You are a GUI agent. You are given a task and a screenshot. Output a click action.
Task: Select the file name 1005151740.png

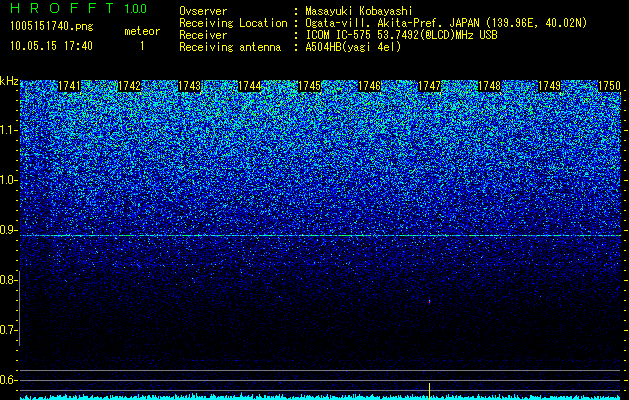pos(52,27)
